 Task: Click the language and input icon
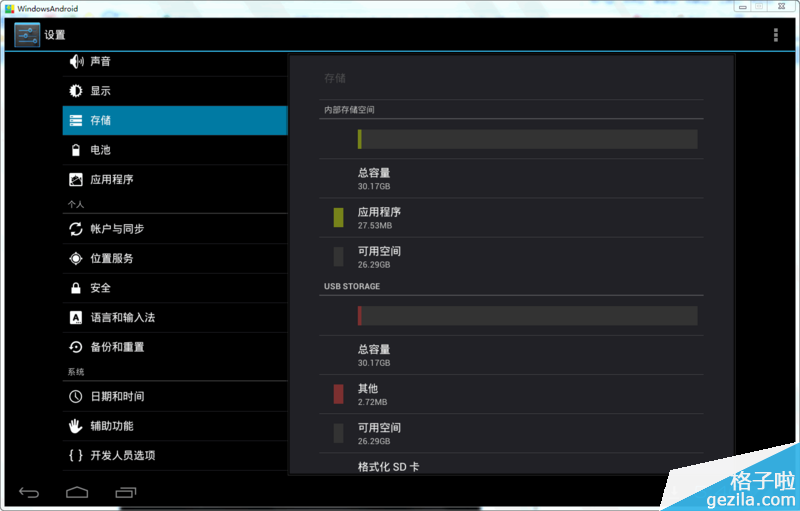click(x=76, y=318)
